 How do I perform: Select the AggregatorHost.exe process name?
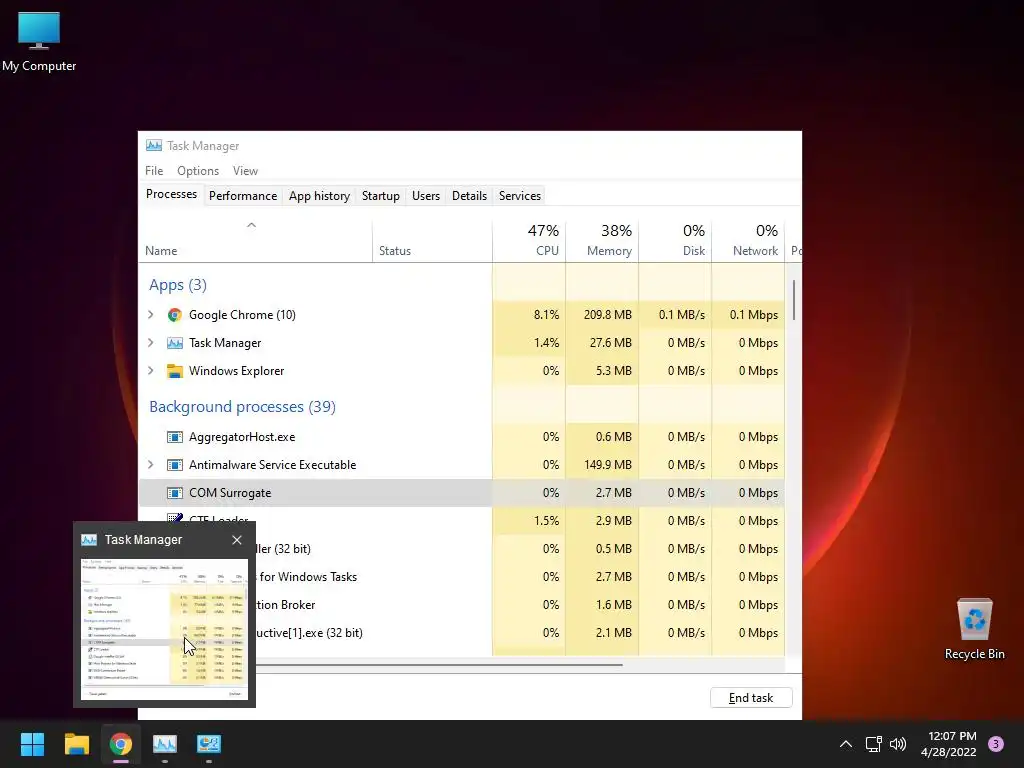coord(242,437)
